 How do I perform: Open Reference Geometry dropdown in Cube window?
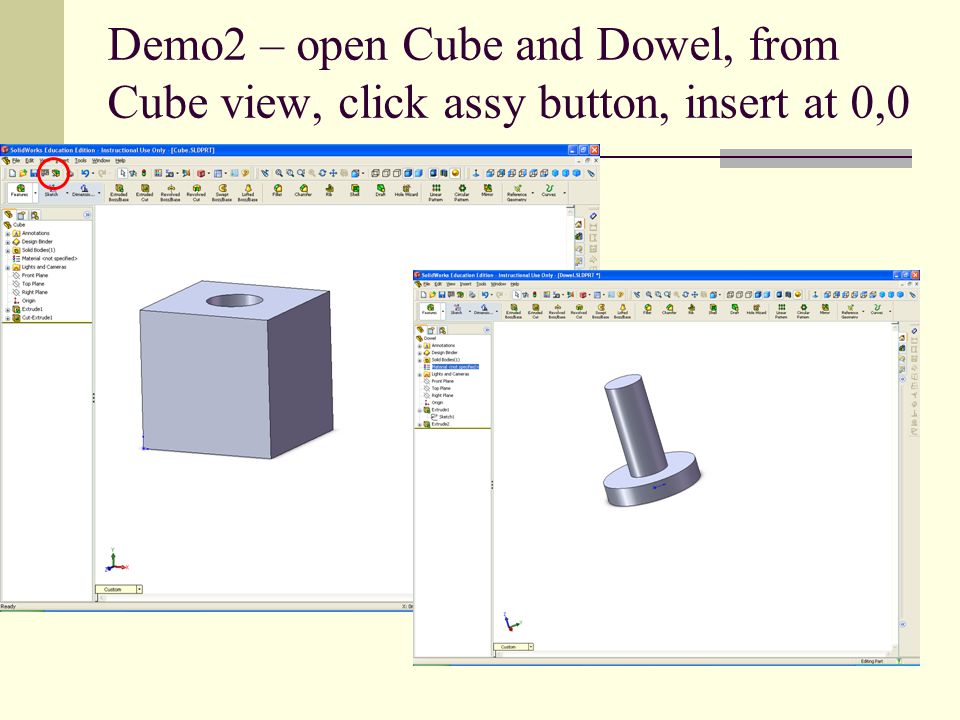point(533,193)
